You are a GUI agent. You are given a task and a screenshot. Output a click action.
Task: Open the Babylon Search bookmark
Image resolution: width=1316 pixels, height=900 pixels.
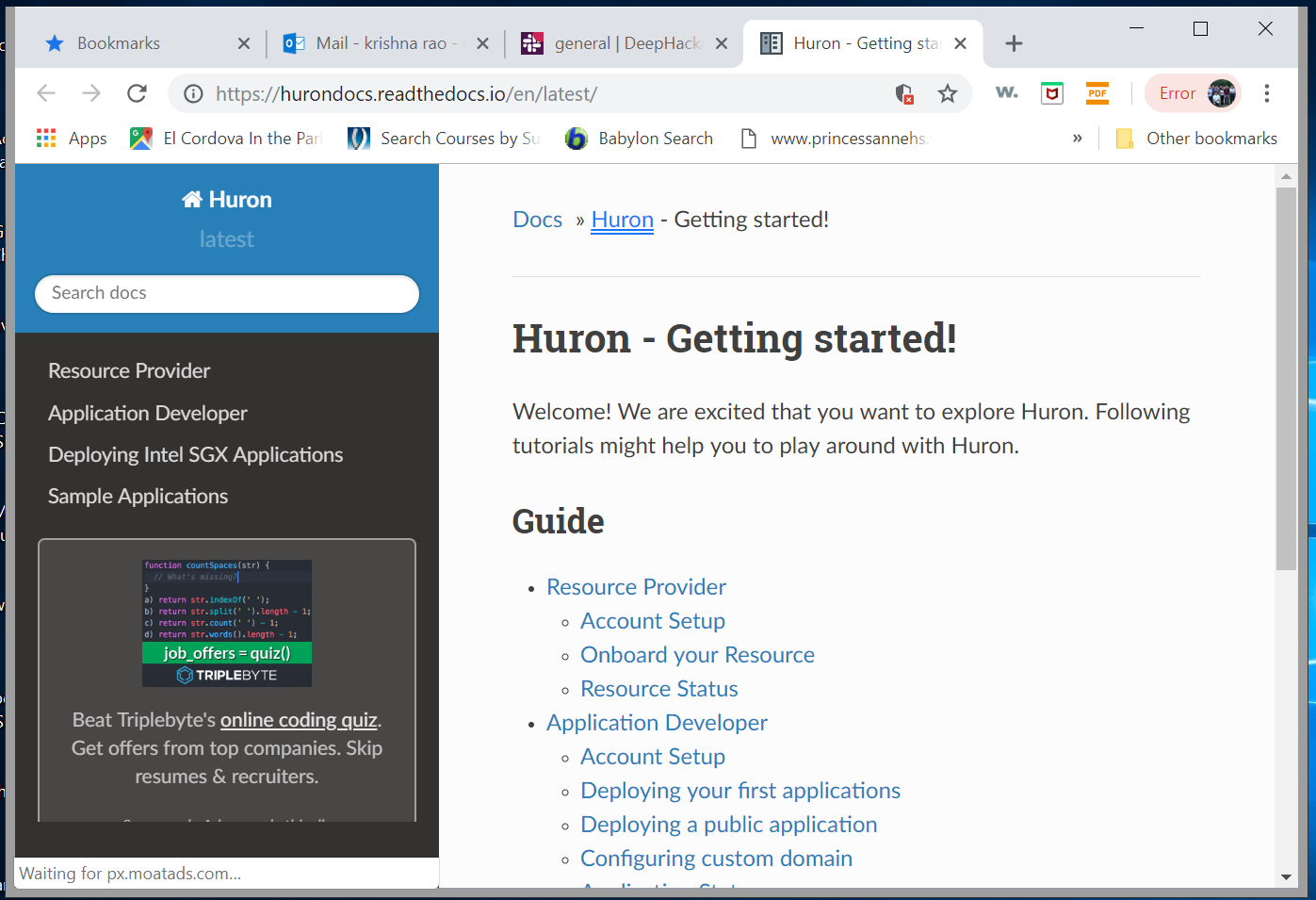tap(640, 139)
